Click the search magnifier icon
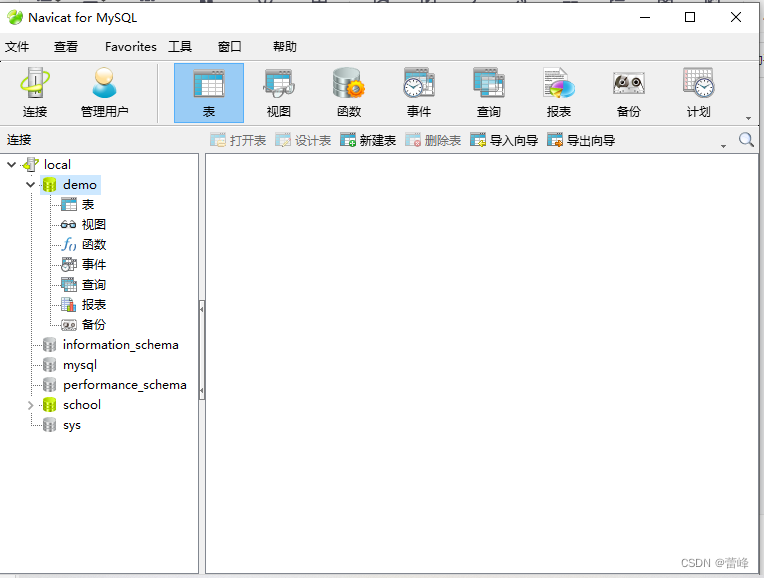Viewport: 764px width, 578px height. pyautogui.click(x=746, y=140)
